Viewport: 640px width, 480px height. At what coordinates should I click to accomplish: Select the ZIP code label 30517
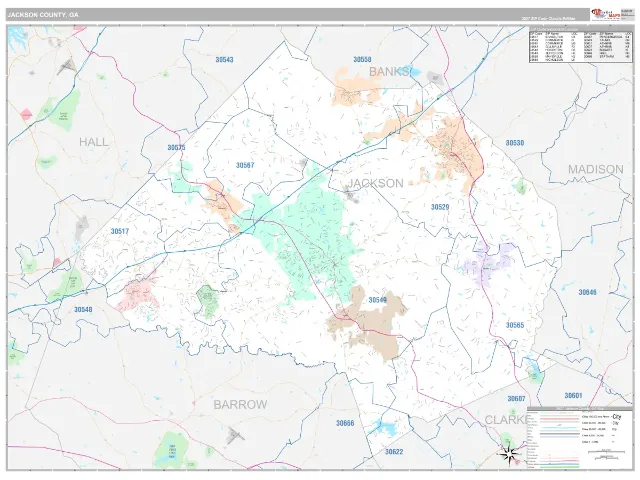(x=120, y=231)
